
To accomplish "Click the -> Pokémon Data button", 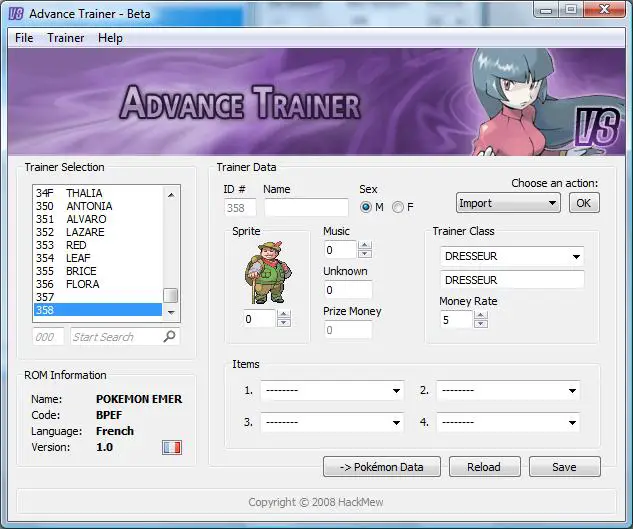I will (x=381, y=467).
